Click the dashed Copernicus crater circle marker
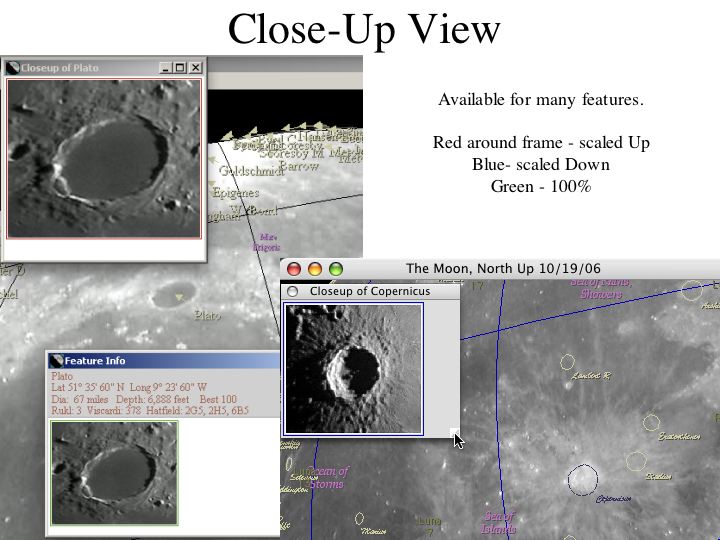 tap(582, 480)
